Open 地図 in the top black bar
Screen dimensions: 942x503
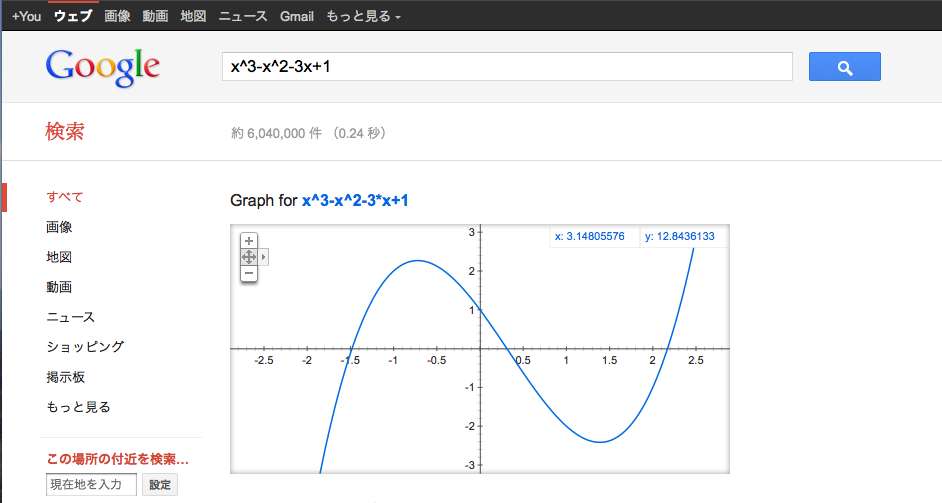pyautogui.click(x=193, y=16)
